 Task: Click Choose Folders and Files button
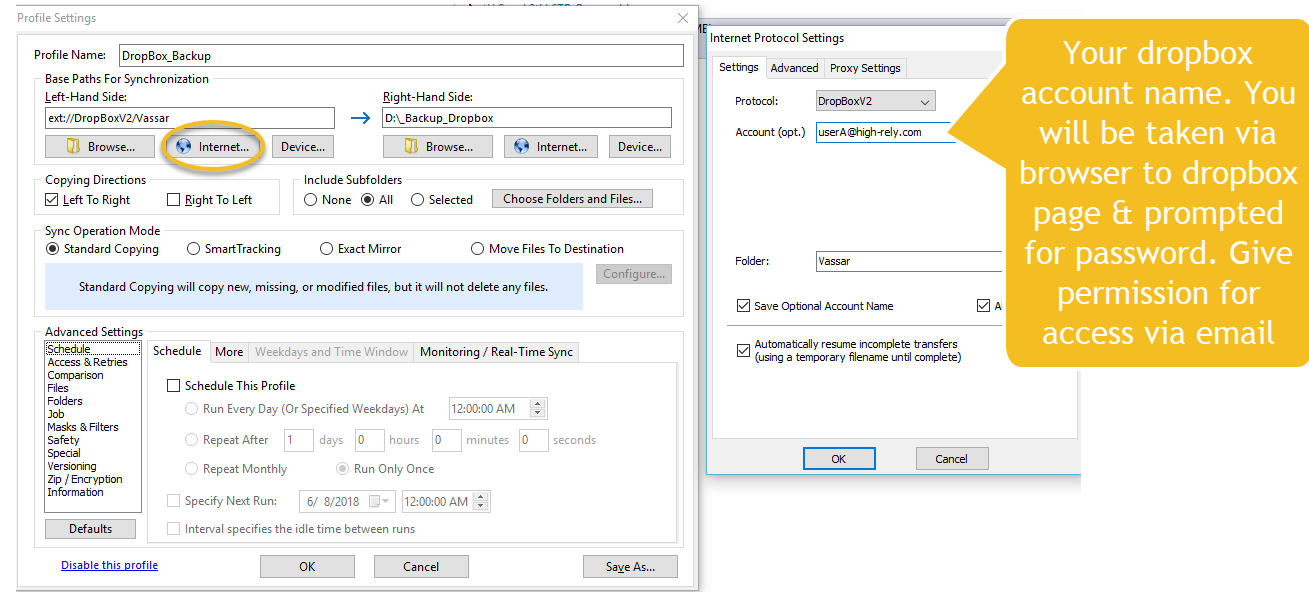tap(572, 199)
